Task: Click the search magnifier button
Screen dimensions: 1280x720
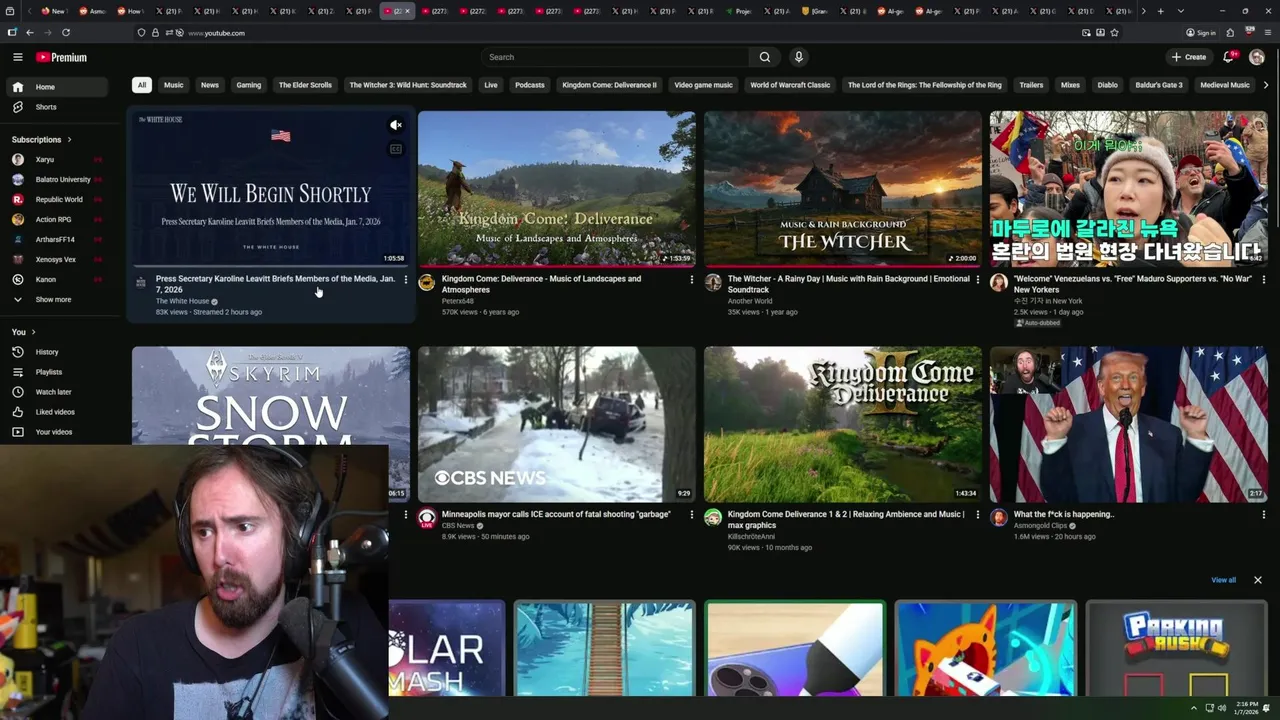Action: click(765, 57)
